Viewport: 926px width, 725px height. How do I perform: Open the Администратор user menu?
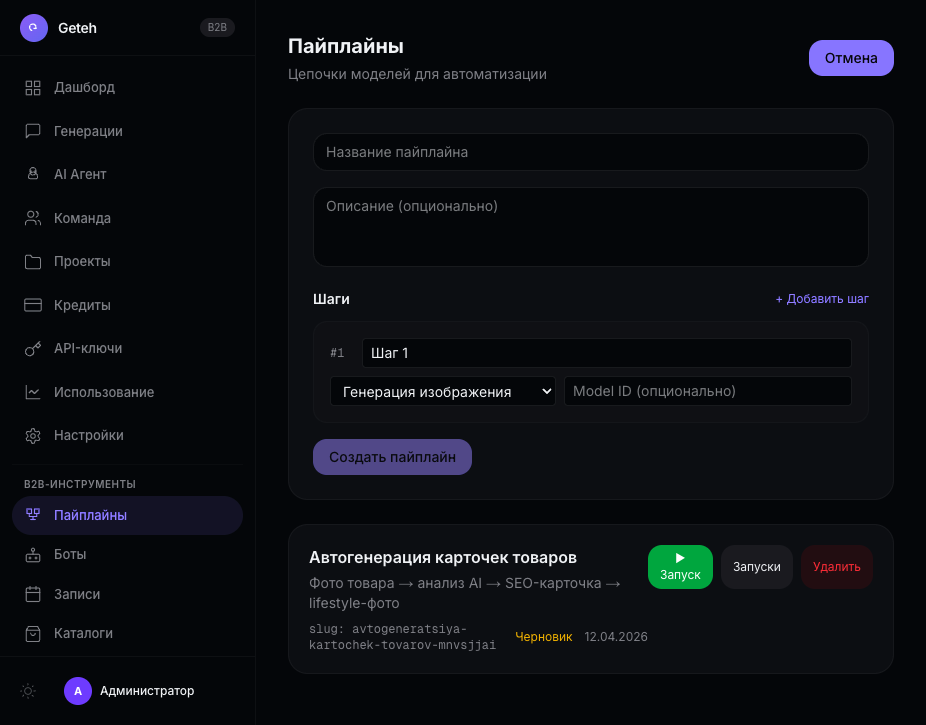(130, 691)
